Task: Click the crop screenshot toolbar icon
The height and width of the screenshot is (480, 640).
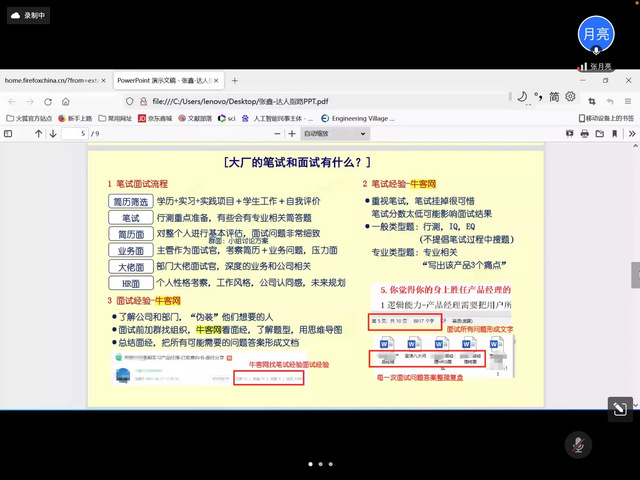Action: coord(591,101)
